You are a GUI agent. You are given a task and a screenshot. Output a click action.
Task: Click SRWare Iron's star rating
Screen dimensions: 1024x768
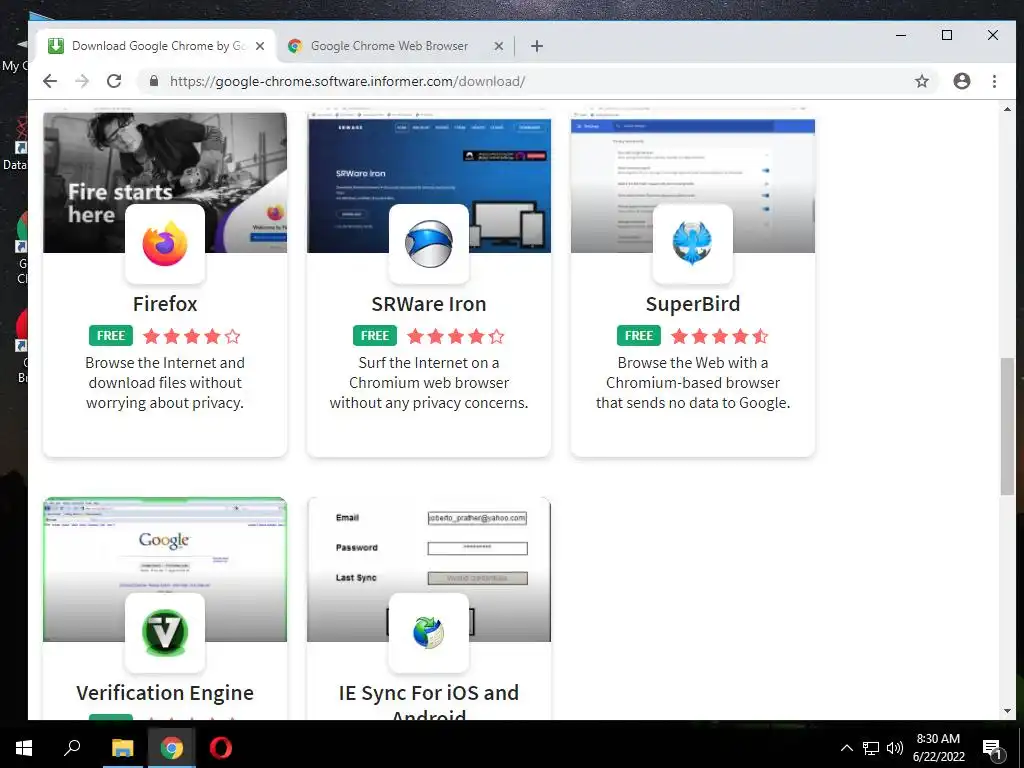tap(456, 336)
